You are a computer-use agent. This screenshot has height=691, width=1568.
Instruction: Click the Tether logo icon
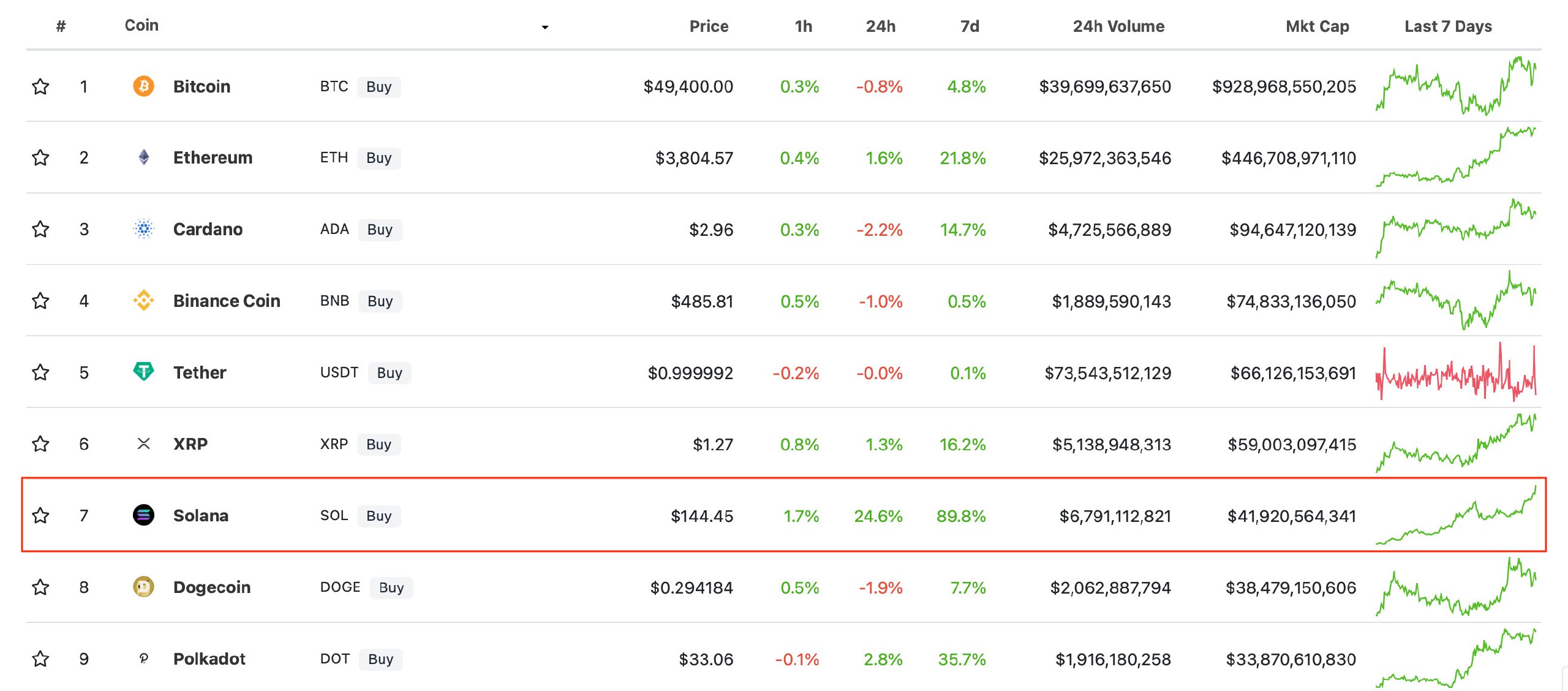coord(143,371)
